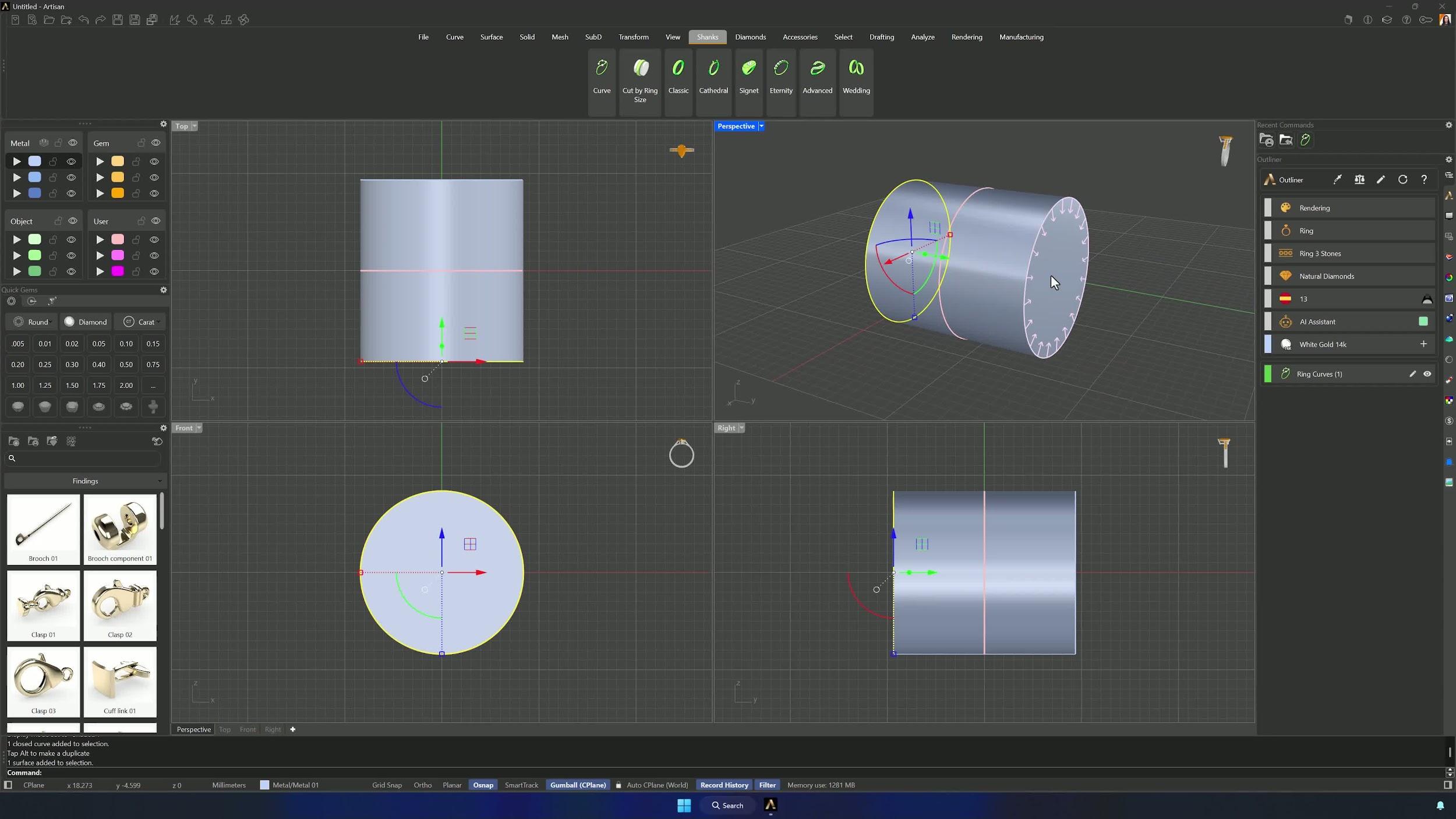This screenshot has width=1456, height=819.
Task: Open the Quick Gems panel settings gear
Action: click(x=164, y=290)
